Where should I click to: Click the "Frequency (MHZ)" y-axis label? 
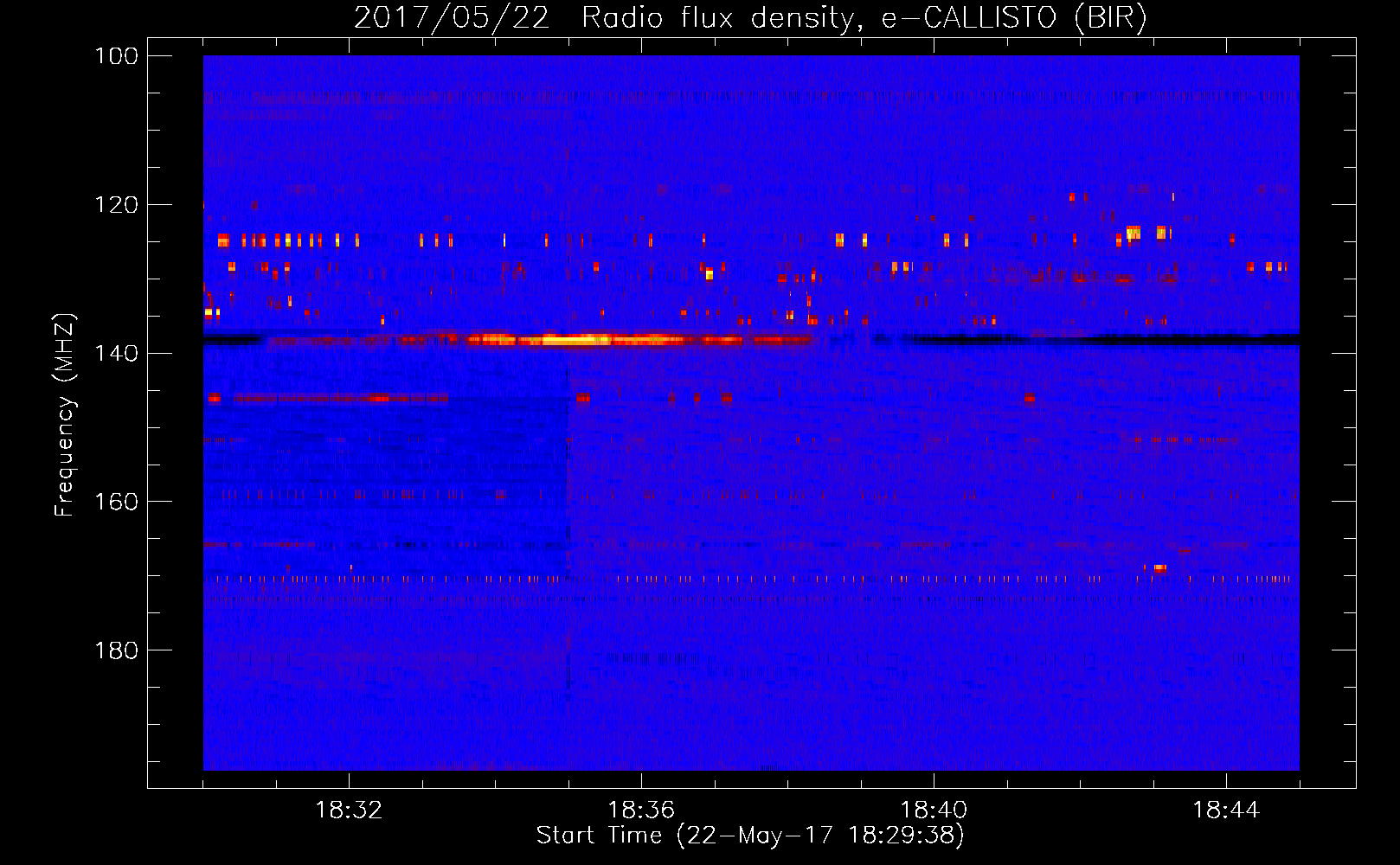65,414
